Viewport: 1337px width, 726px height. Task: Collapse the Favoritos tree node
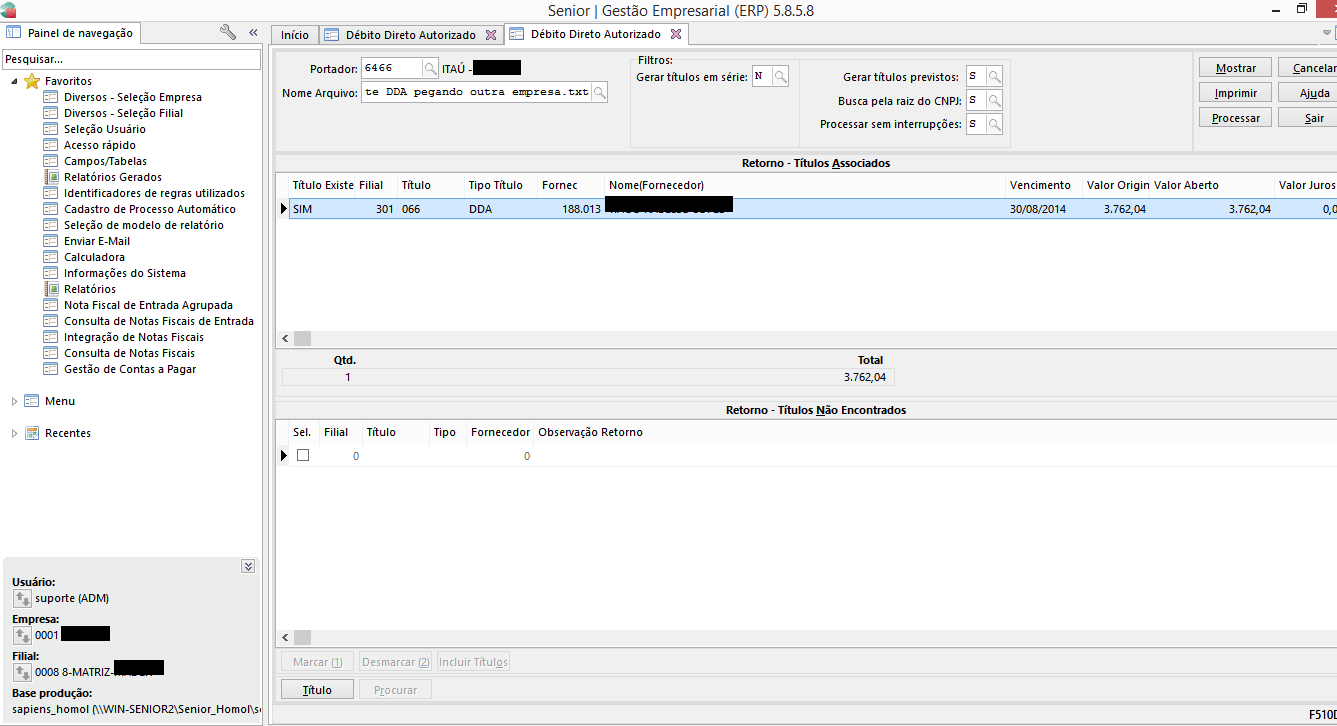pyautogui.click(x=14, y=81)
